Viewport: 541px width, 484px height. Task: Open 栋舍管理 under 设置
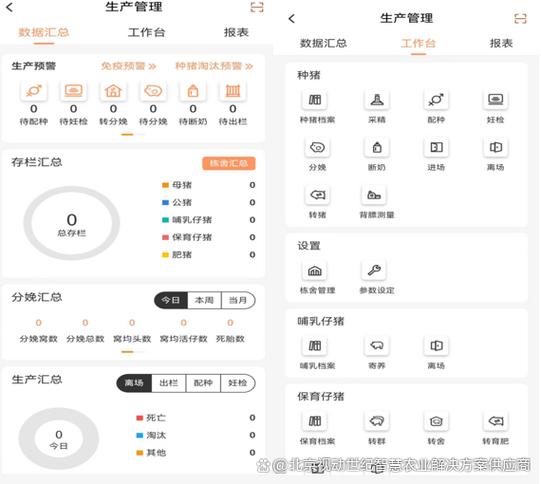click(x=315, y=271)
